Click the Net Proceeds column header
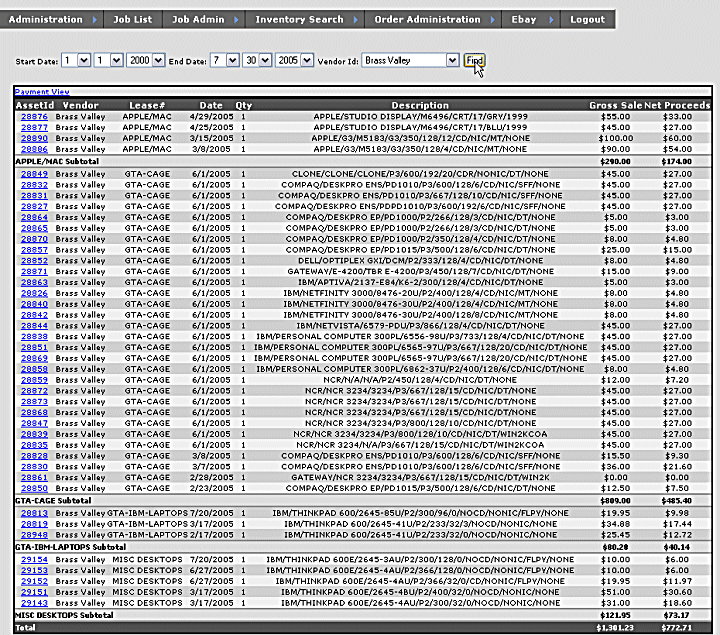 coord(677,105)
